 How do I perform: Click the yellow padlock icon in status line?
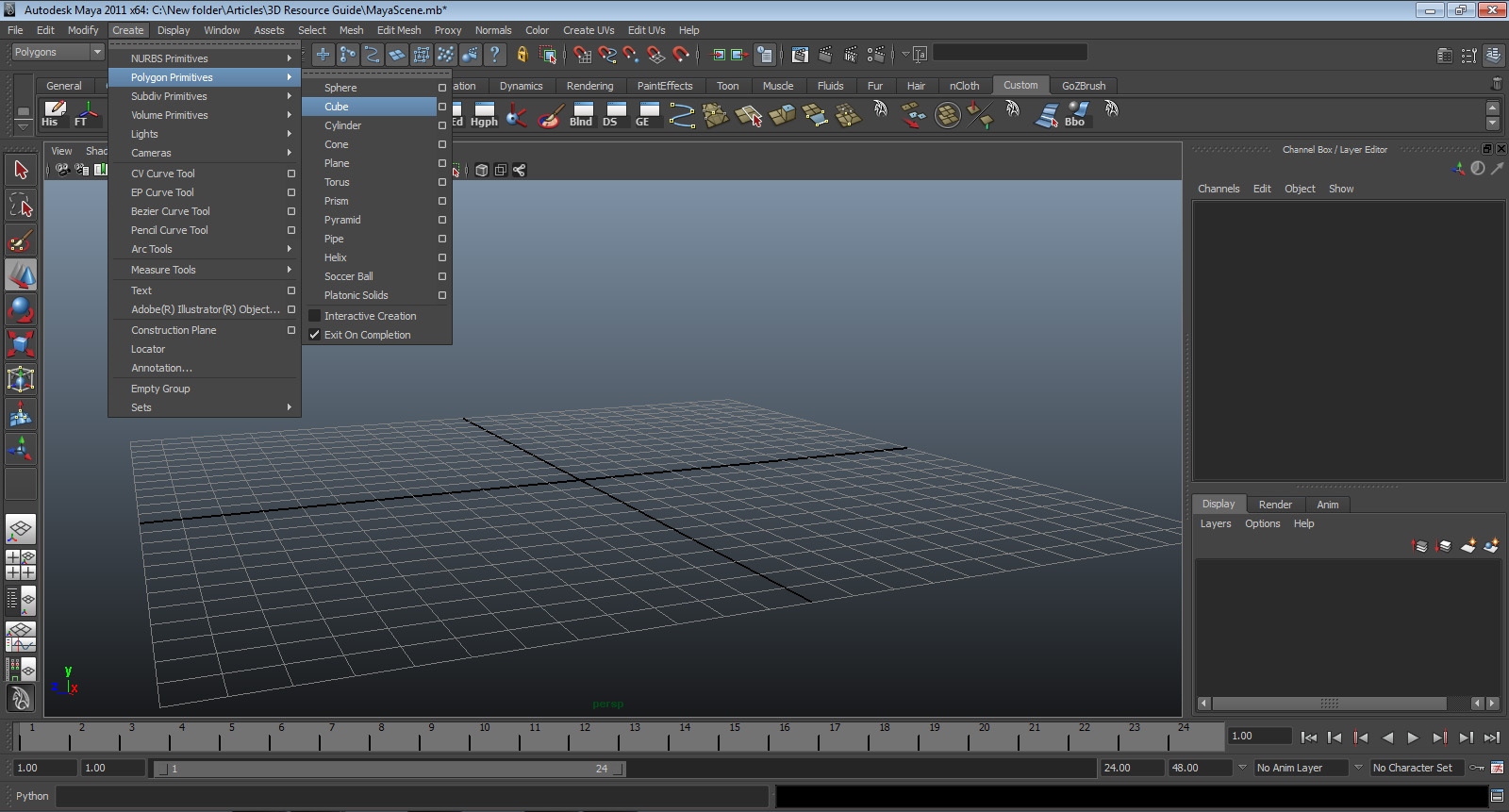click(x=522, y=55)
